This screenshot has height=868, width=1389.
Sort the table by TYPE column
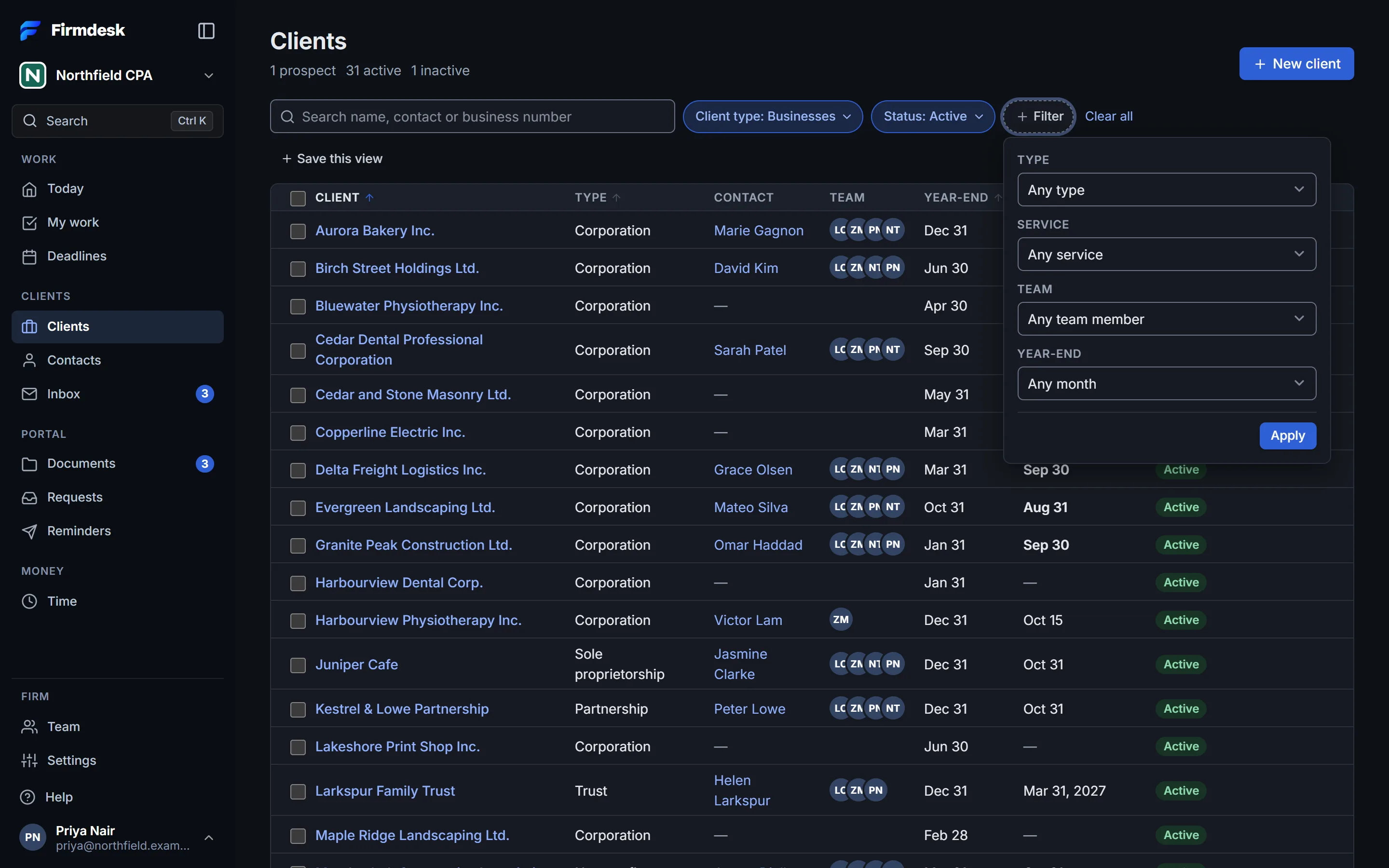point(598,198)
